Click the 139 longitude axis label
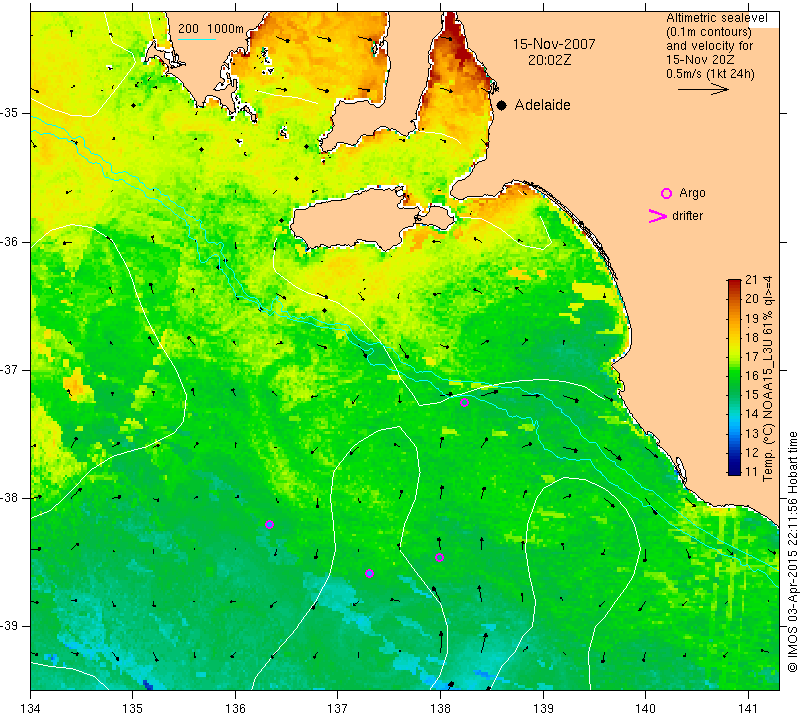This screenshot has width=800, height=720. point(543,709)
